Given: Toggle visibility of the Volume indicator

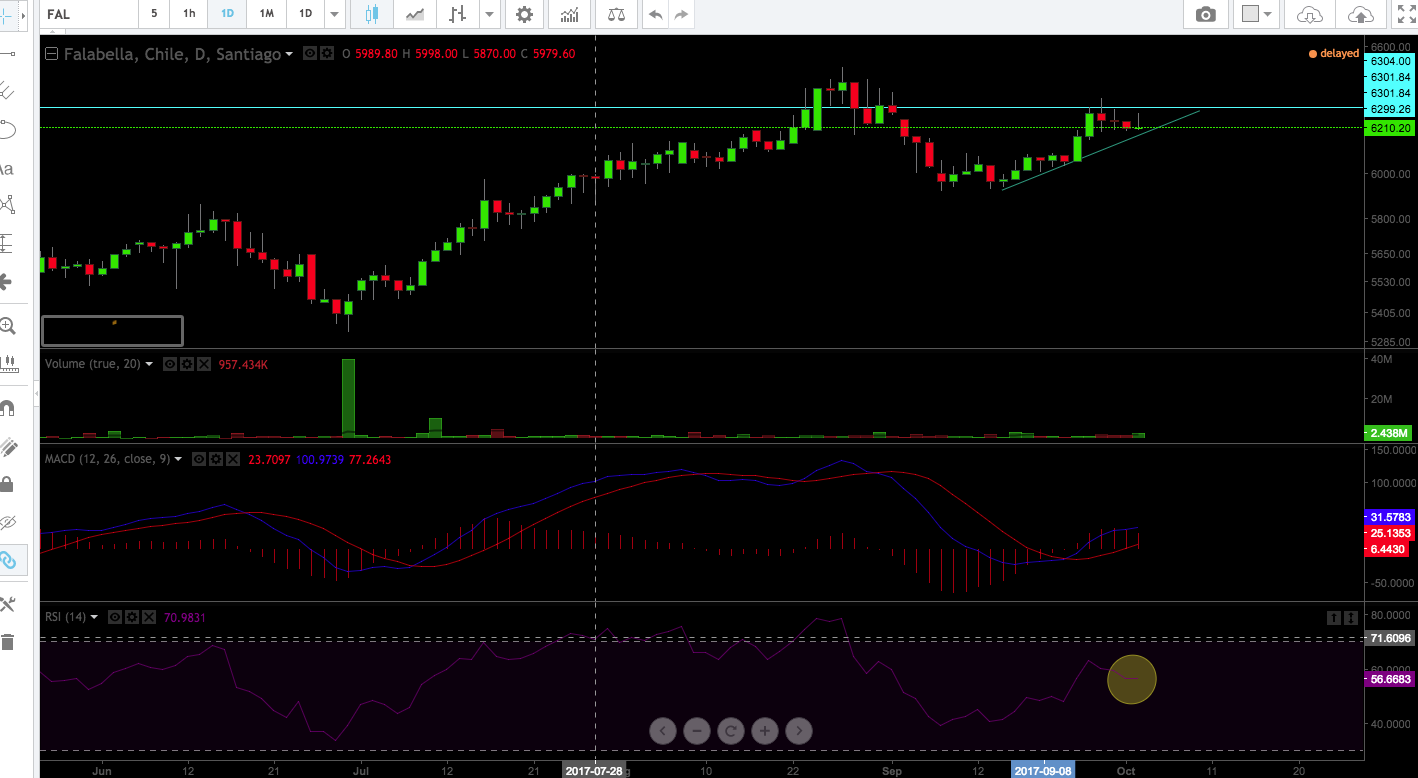Looking at the screenshot, I should tap(170, 365).
